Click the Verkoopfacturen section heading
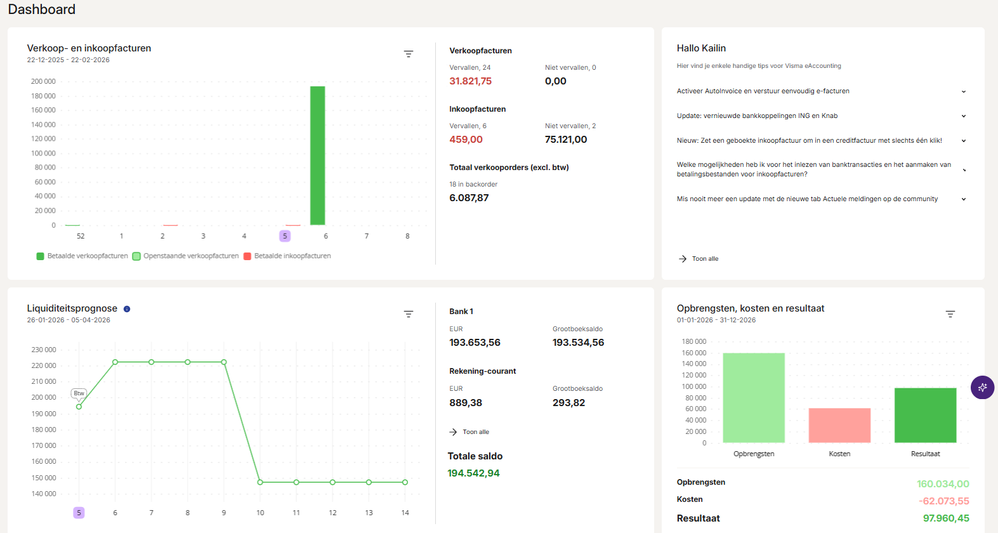Screen dimensions: 998x533 point(481,50)
